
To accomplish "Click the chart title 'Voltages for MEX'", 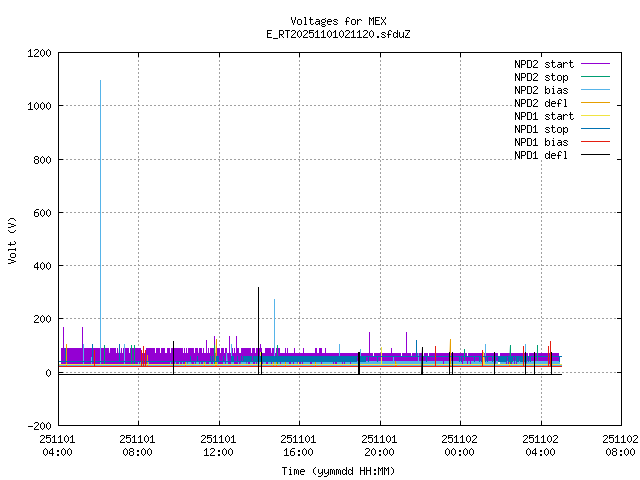I will coord(338,21).
